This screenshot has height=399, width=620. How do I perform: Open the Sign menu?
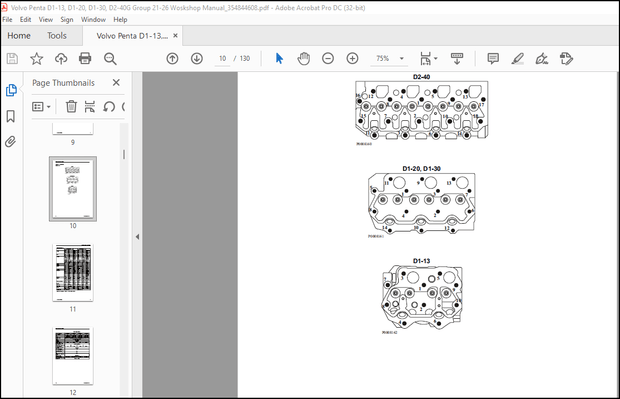67,19
